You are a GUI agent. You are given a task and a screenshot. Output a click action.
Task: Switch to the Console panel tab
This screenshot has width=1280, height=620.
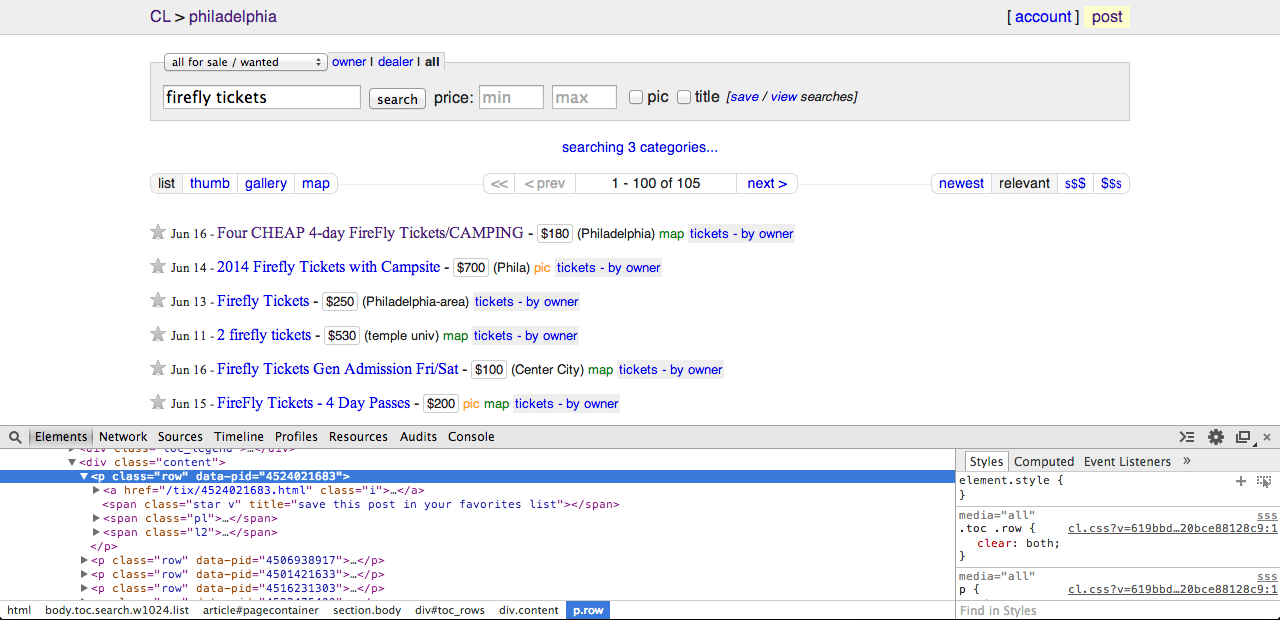[x=471, y=437]
